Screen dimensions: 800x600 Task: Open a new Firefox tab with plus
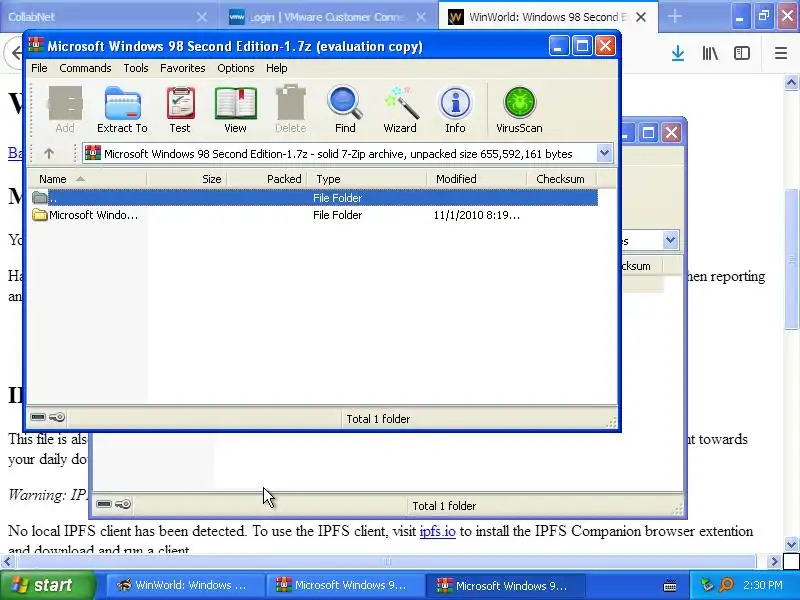pyautogui.click(x=674, y=16)
